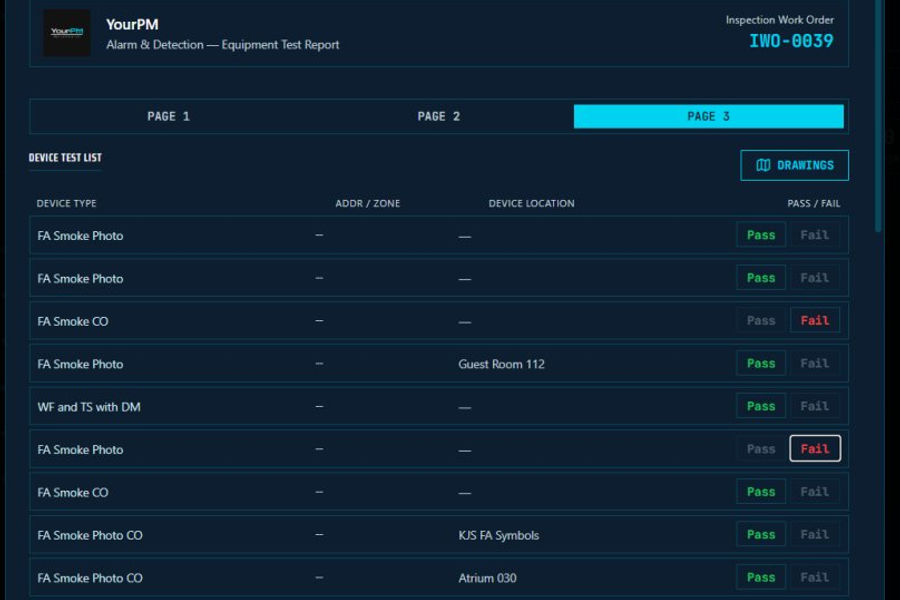Viewport: 900px width, 600px height.
Task: Click the "WF and TS with DM" device type
Action: [89, 407]
